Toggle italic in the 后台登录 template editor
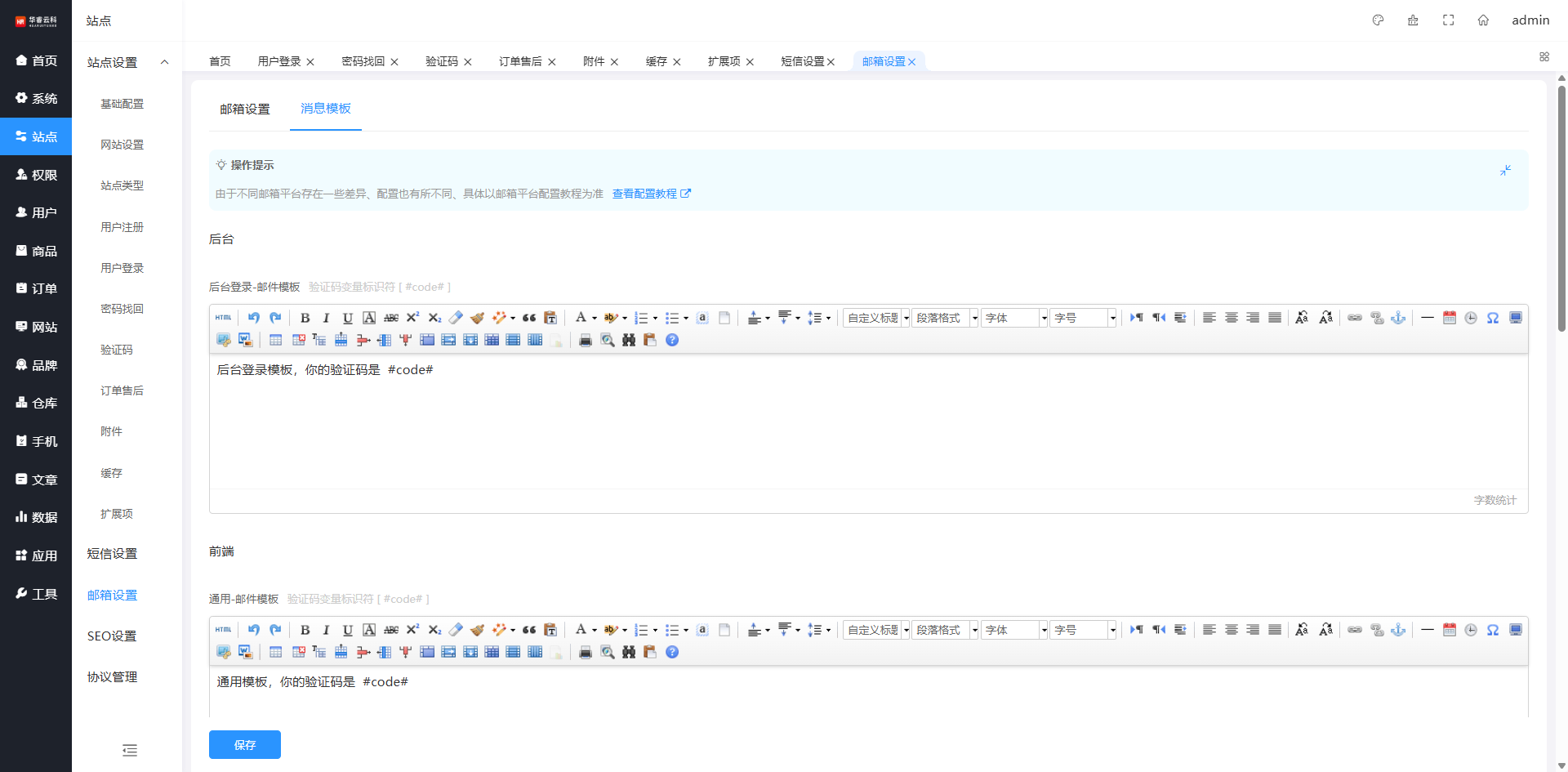This screenshot has width=1568, height=772. pos(326,318)
